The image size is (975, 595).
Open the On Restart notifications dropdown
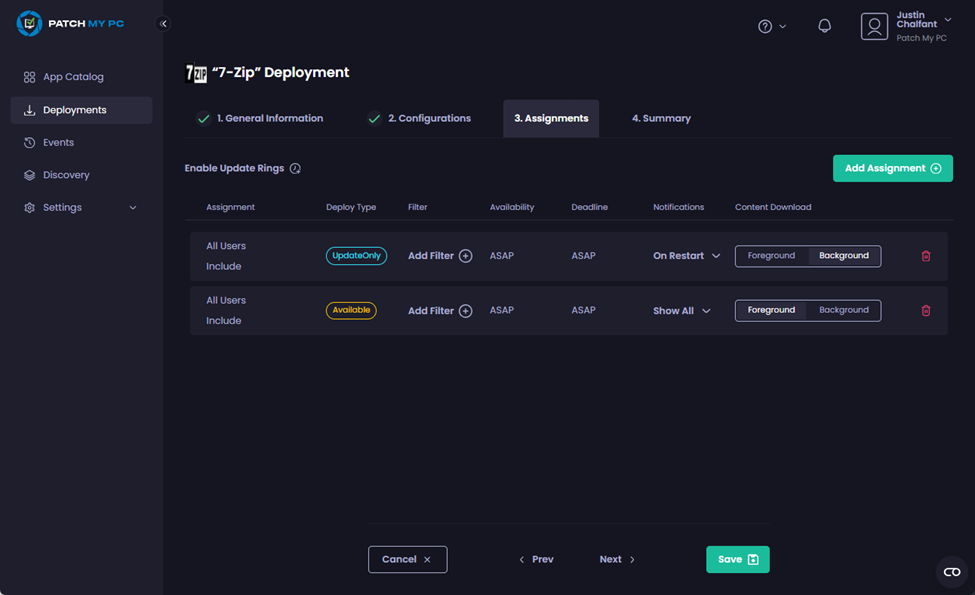(x=686, y=256)
